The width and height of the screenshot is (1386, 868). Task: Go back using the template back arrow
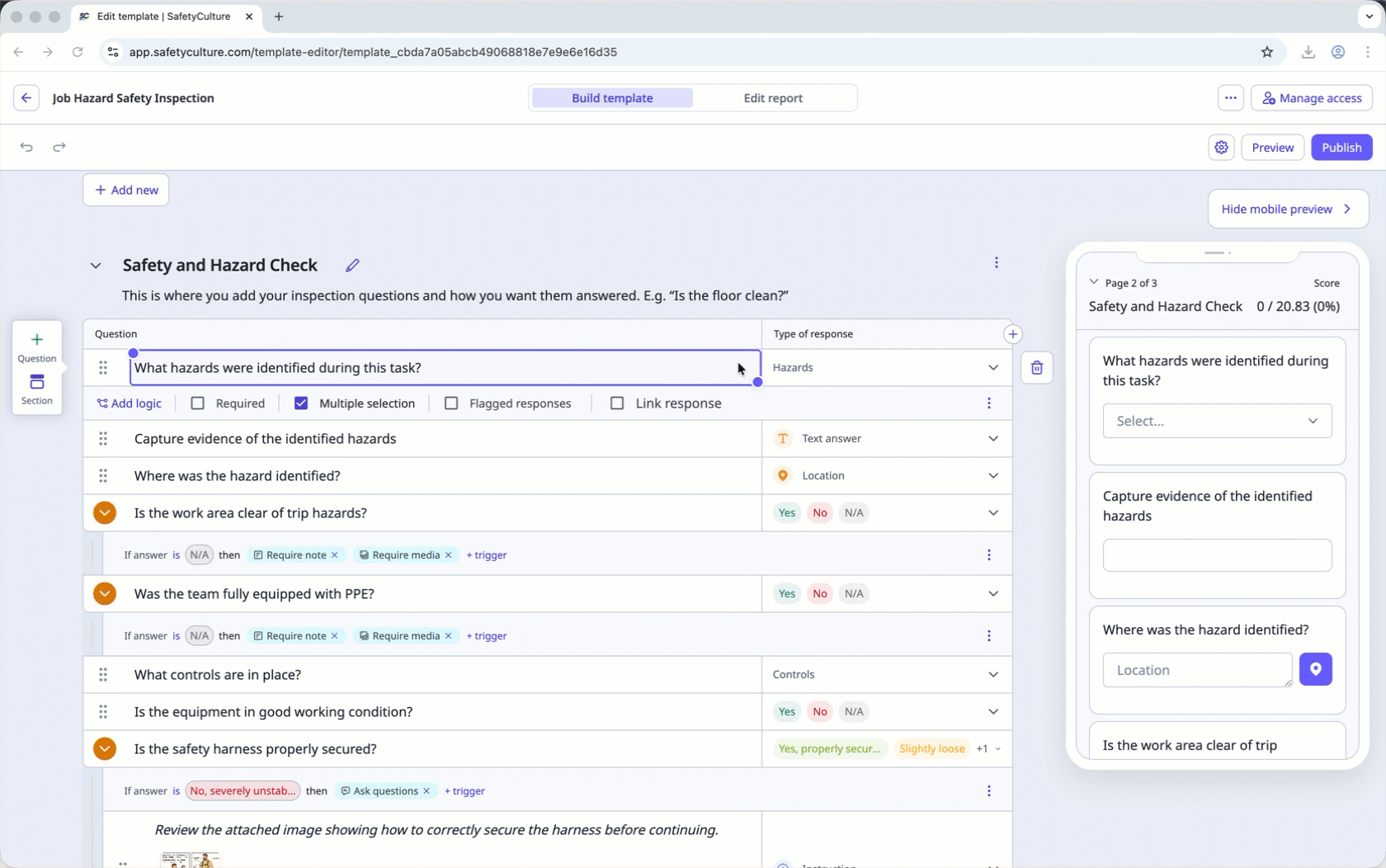(26, 98)
